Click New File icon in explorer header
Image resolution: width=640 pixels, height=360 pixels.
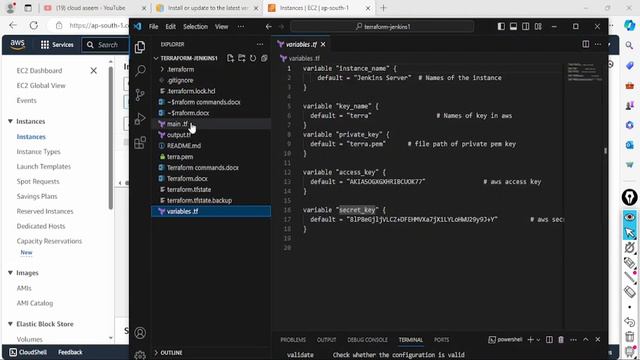(230, 58)
